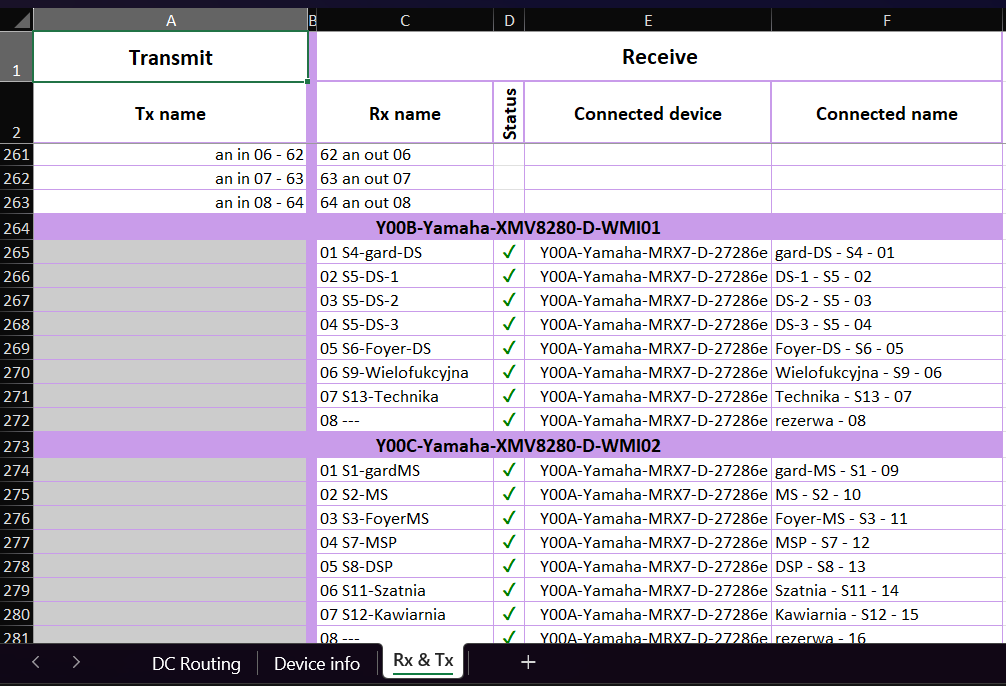Select row header 273
The image size is (1006, 686).
(16, 445)
